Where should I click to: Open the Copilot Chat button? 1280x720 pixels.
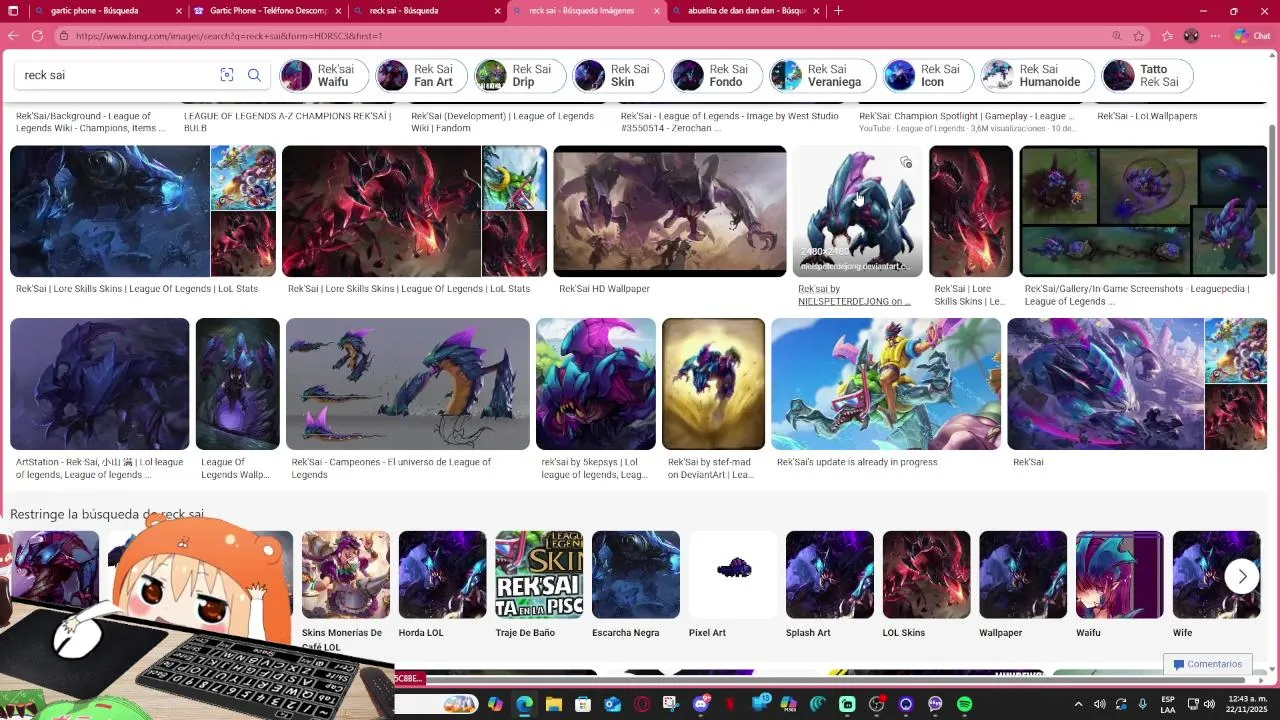click(1253, 36)
